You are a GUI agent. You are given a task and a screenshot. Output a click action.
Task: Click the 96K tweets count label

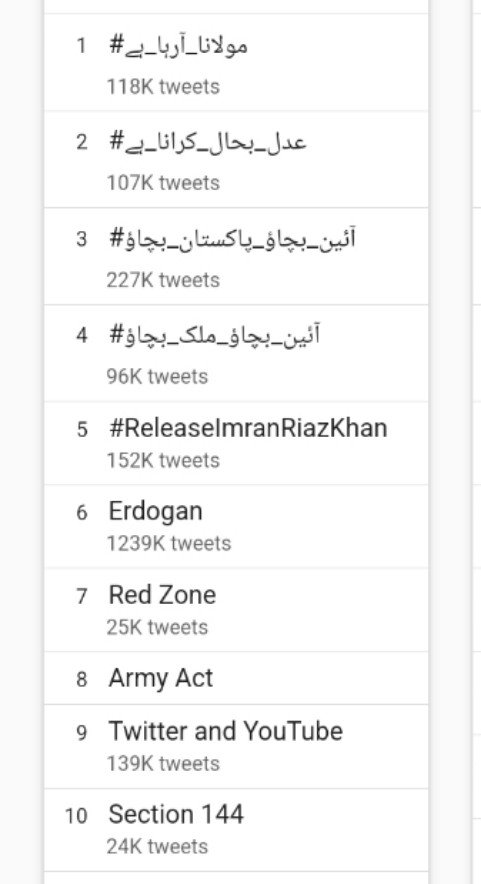pyautogui.click(x=157, y=377)
